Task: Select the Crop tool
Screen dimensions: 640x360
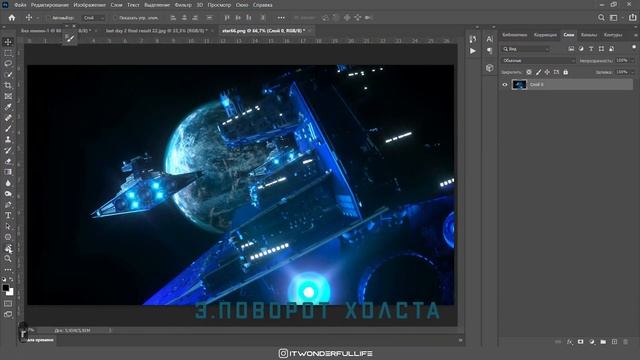Action: (x=8, y=85)
